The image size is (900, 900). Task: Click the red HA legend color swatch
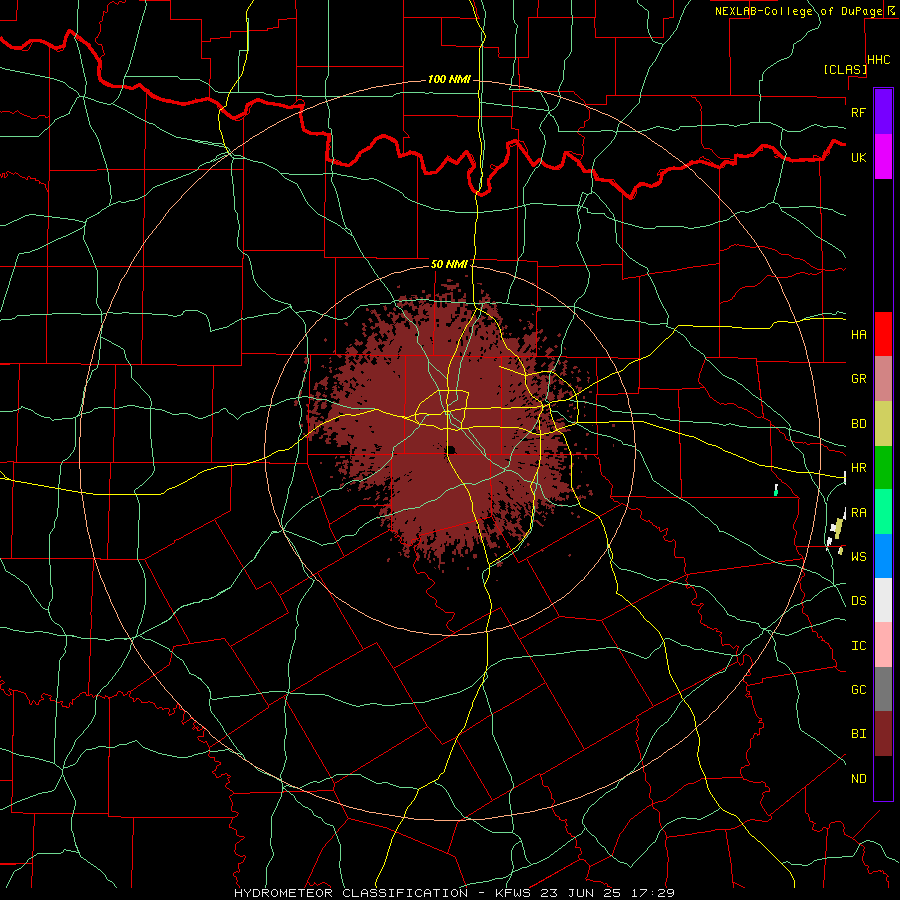tap(883, 334)
